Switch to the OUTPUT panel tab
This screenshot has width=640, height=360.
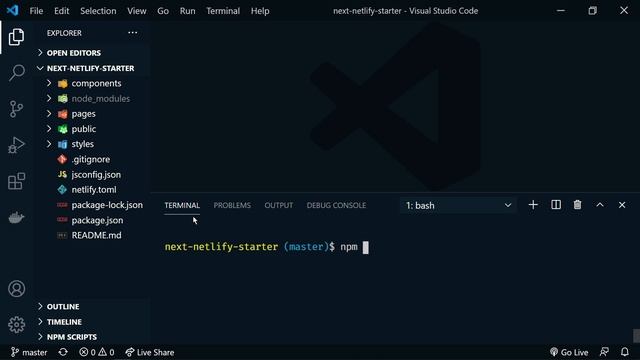click(279, 205)
